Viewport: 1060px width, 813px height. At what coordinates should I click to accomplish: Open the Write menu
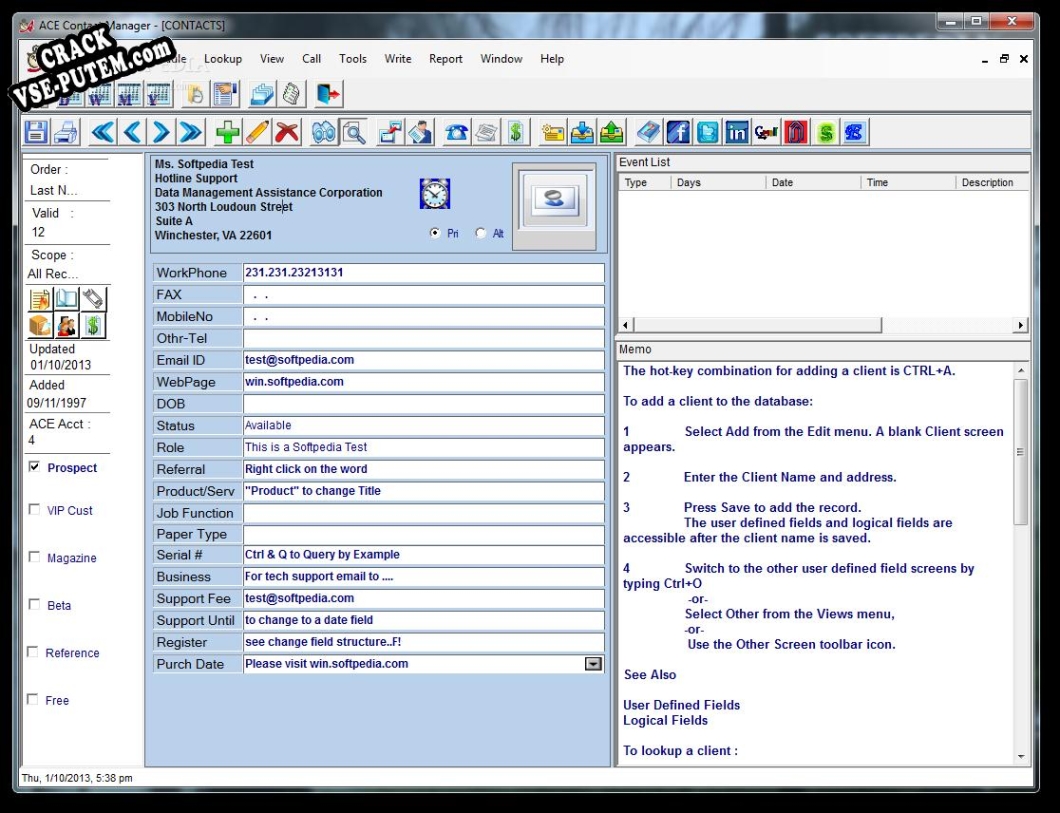(x=398, y=59)
